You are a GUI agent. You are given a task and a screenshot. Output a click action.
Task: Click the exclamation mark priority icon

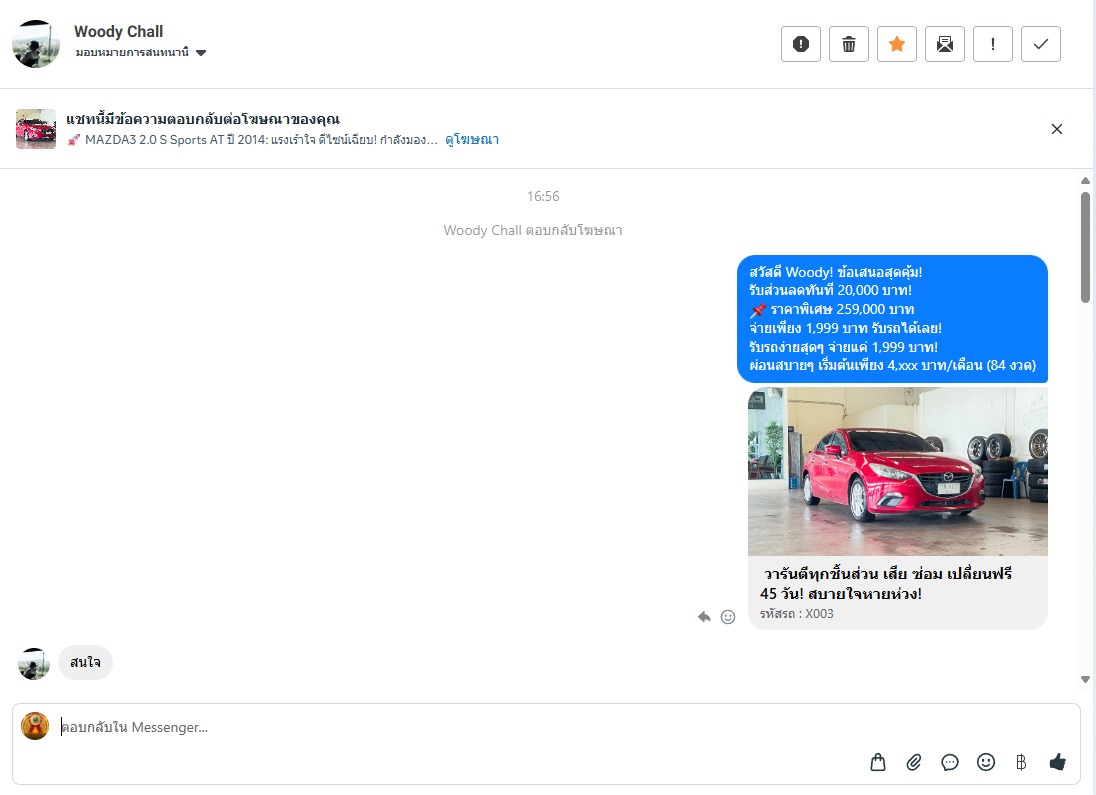click(993, 44)
